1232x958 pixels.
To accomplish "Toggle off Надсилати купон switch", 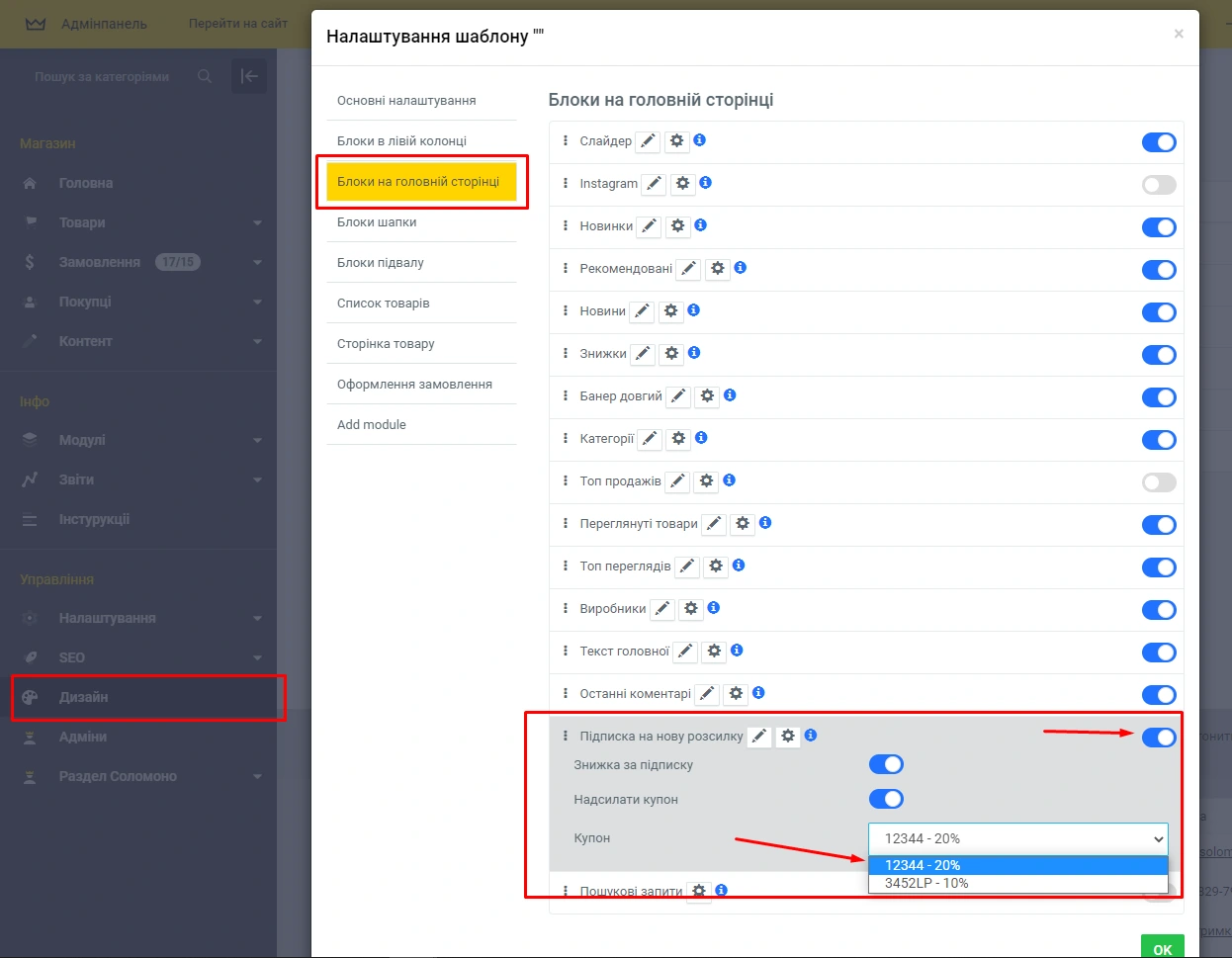I will click(885, 799).
